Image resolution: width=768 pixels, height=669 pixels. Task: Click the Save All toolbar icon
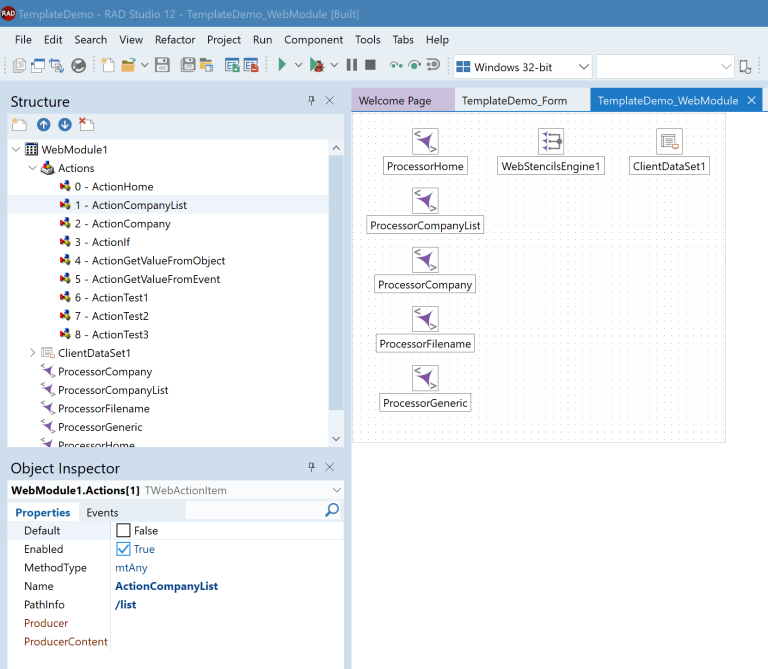tap(188, 65)
